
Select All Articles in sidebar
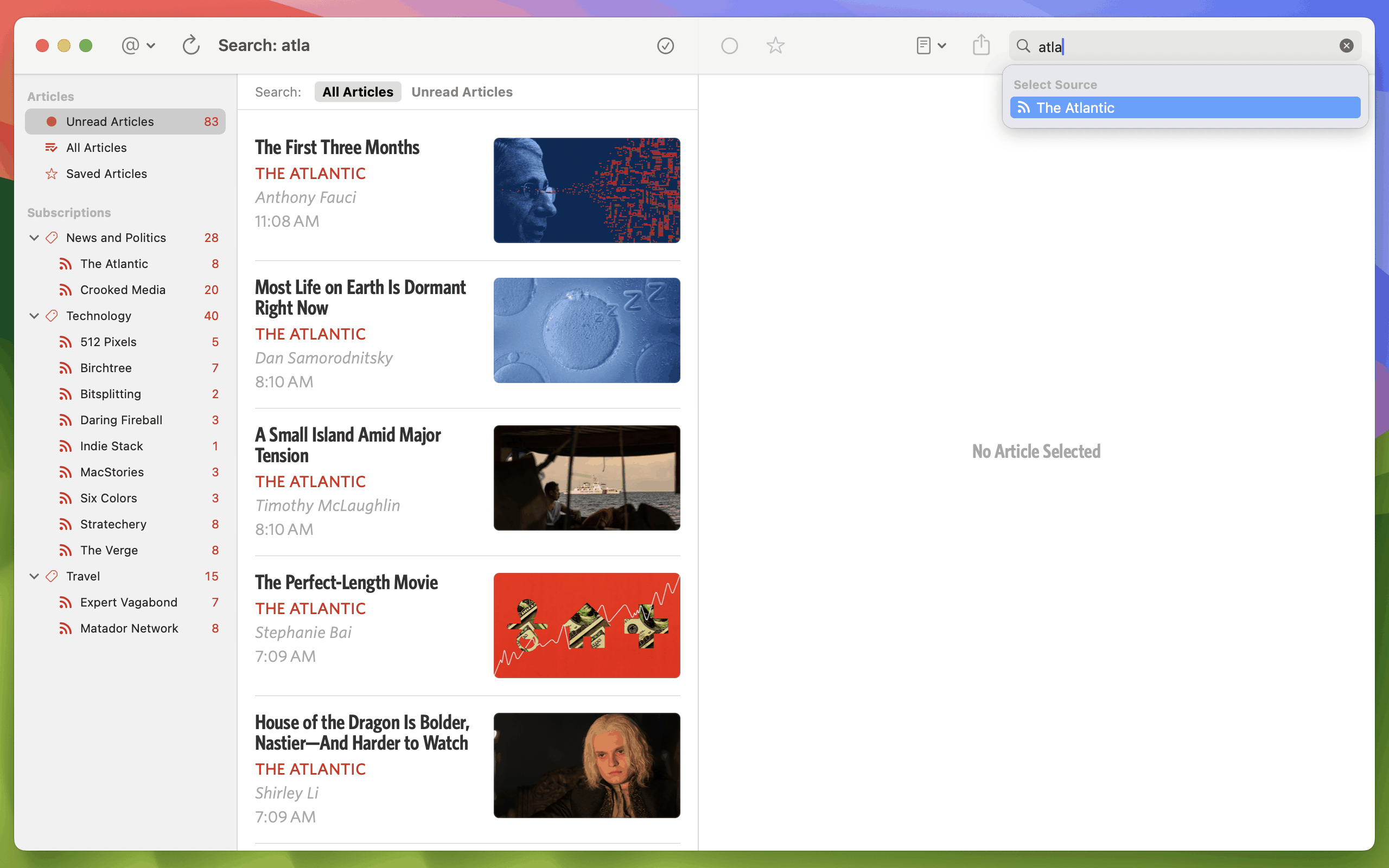pyautogui.click(x=125, y=148)
